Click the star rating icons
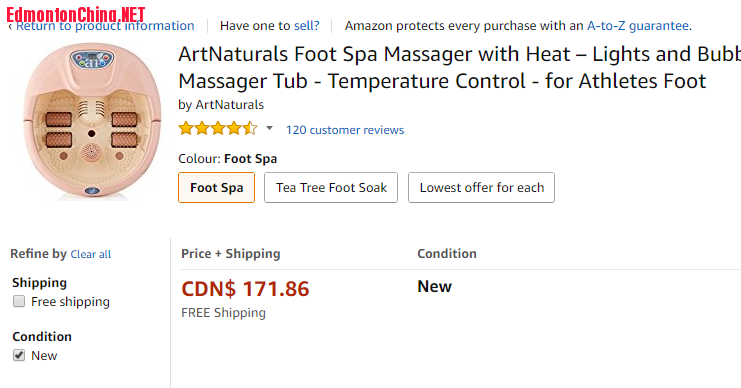Screen dimensions: 741x388 [218, 129]
